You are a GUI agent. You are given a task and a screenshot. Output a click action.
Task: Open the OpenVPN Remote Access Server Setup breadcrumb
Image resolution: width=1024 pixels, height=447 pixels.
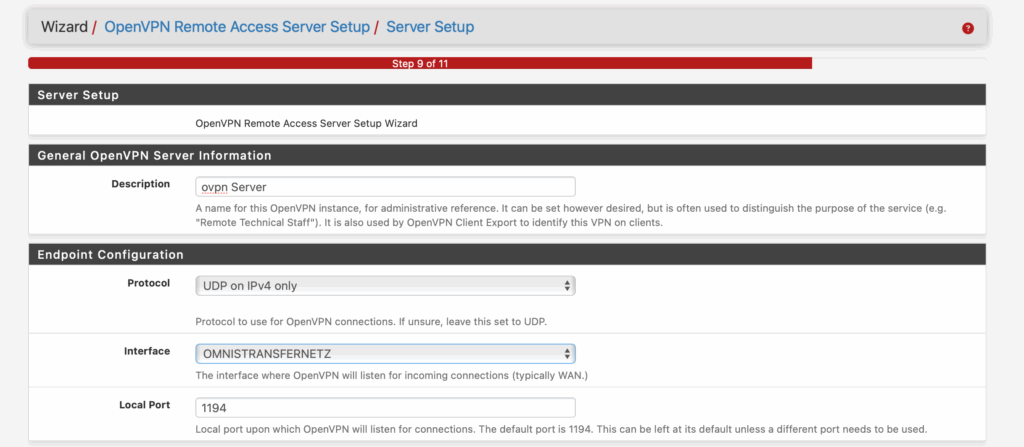[x=237, y=27]
